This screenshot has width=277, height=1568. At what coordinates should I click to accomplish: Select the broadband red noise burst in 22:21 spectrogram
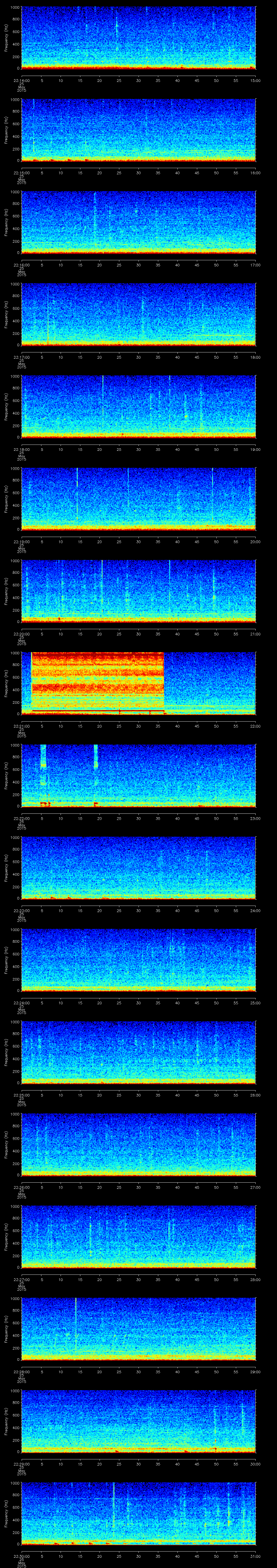coord(97,682)
